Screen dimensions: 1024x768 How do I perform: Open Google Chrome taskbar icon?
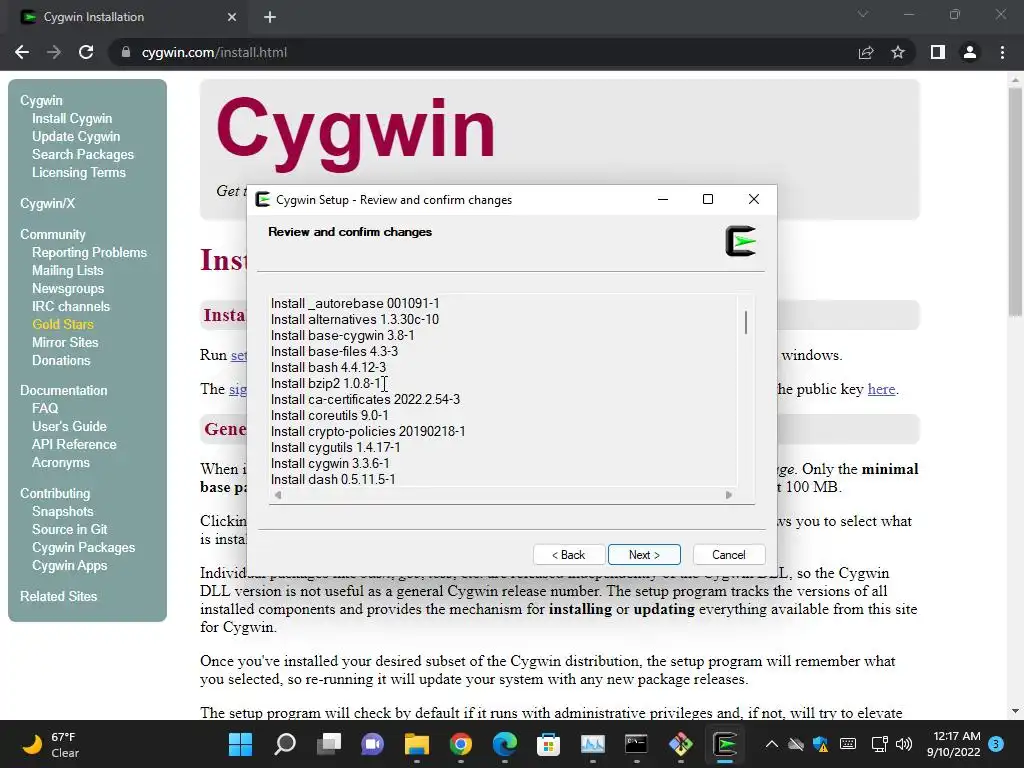click(x=460, y=744)
